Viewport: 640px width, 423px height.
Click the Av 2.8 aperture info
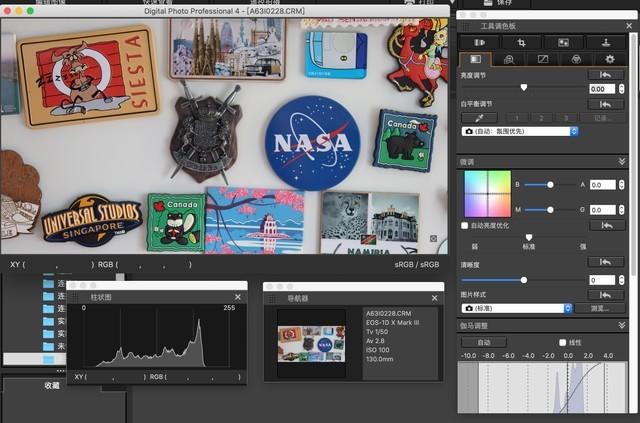[x=375, y=341]
